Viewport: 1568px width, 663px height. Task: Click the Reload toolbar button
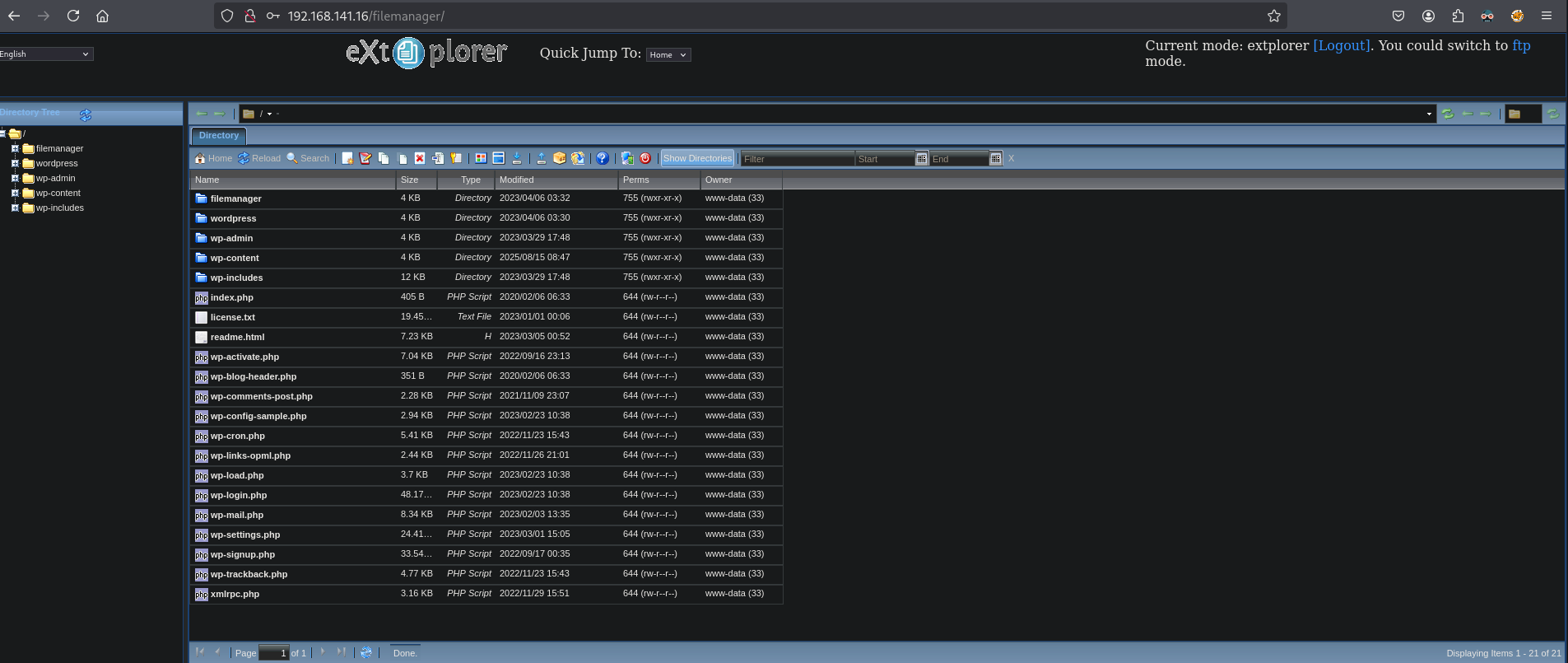[x=259, y=158]
